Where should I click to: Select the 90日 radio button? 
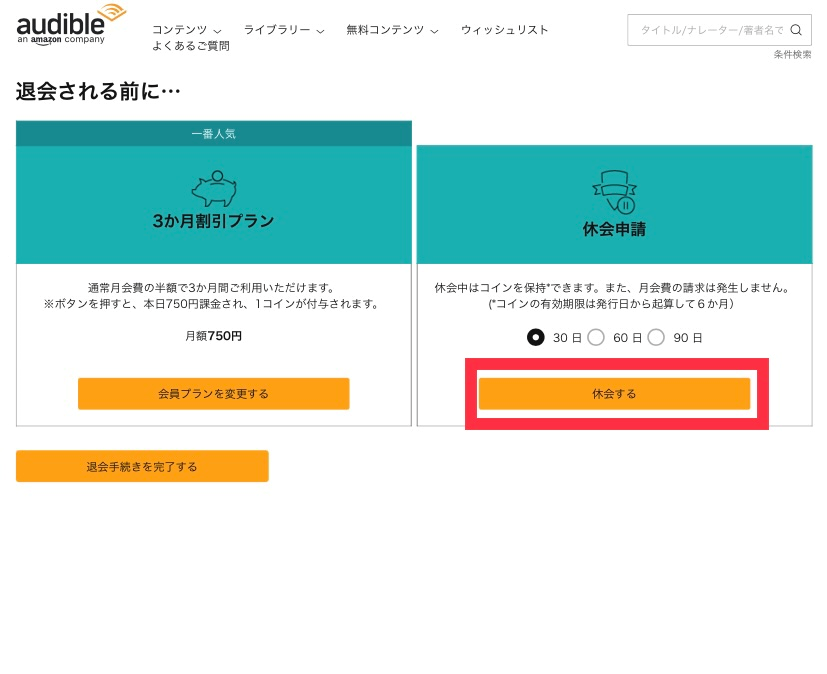coord(656,337)
